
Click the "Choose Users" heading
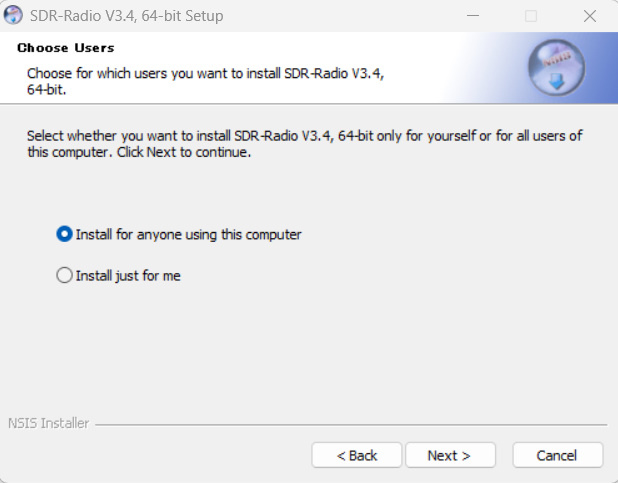tap(66, 48)
